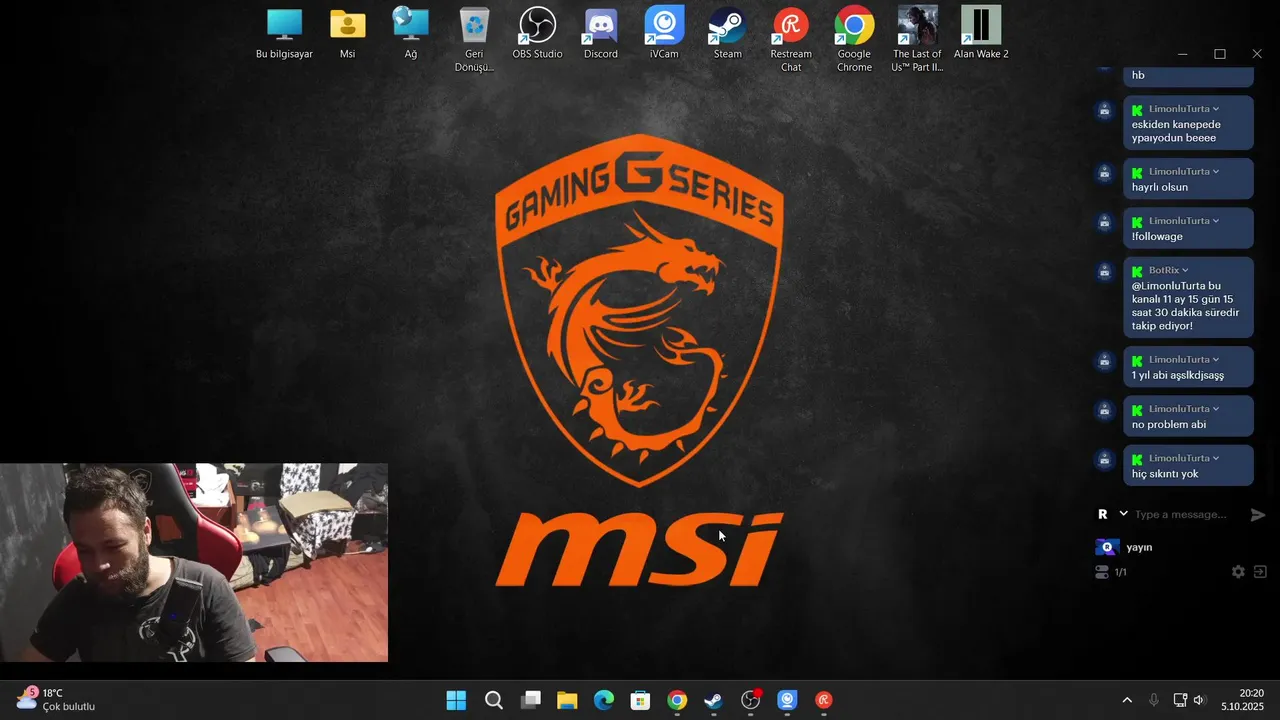The image size is (1280, 720).
Task: Open Microsoft Store from the taskbar
Action: click(640, 700)
